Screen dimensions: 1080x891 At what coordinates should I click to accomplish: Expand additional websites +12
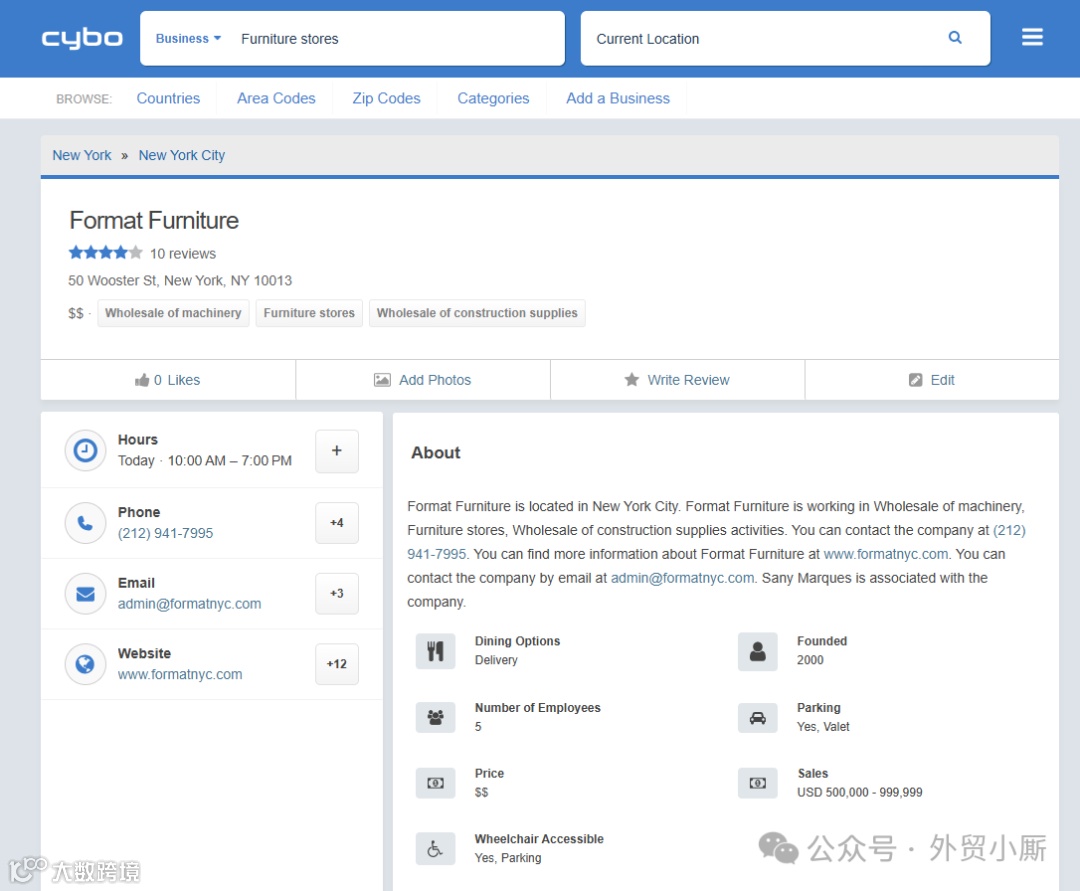coord(337,664)
